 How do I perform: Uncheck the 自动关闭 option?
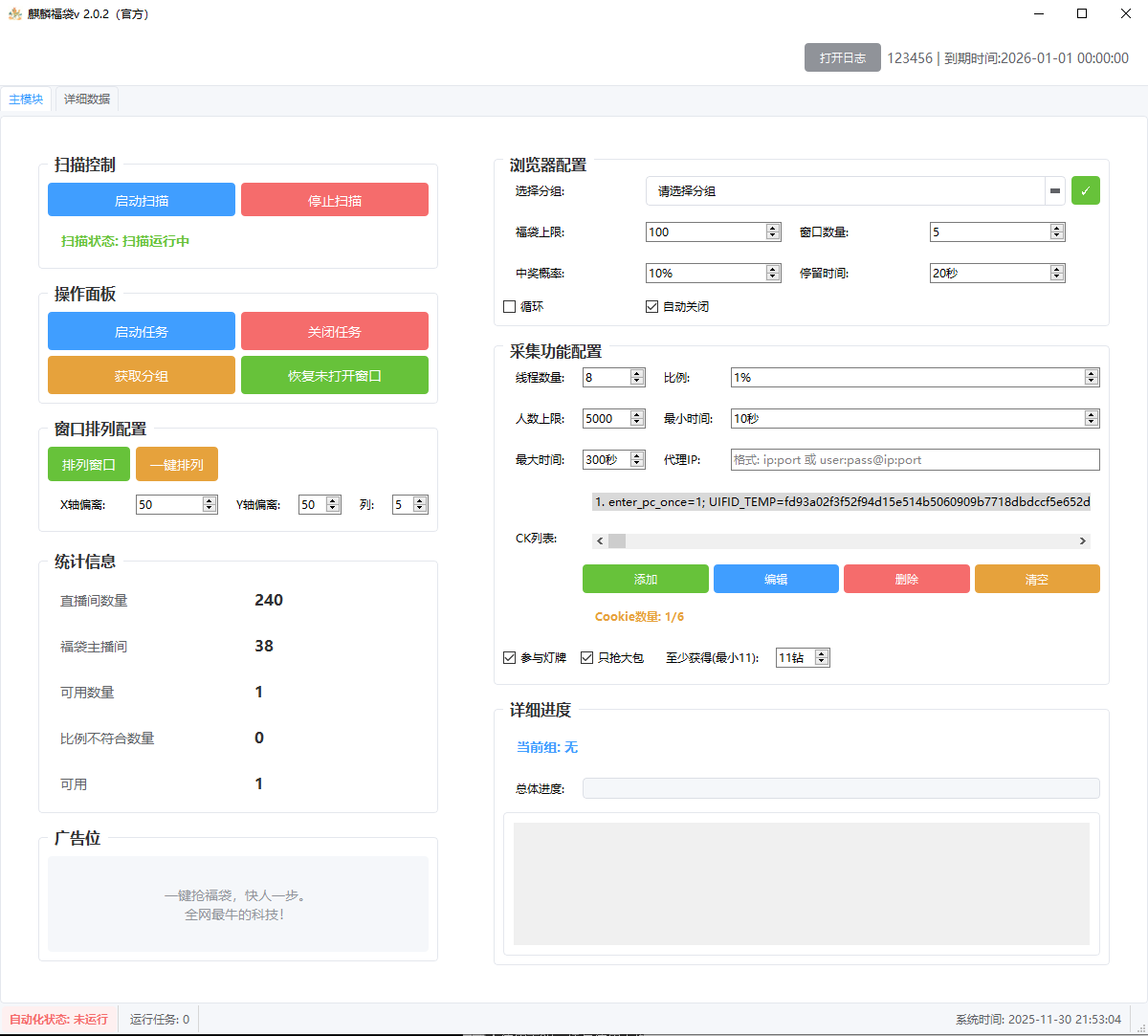coord(652,306)
